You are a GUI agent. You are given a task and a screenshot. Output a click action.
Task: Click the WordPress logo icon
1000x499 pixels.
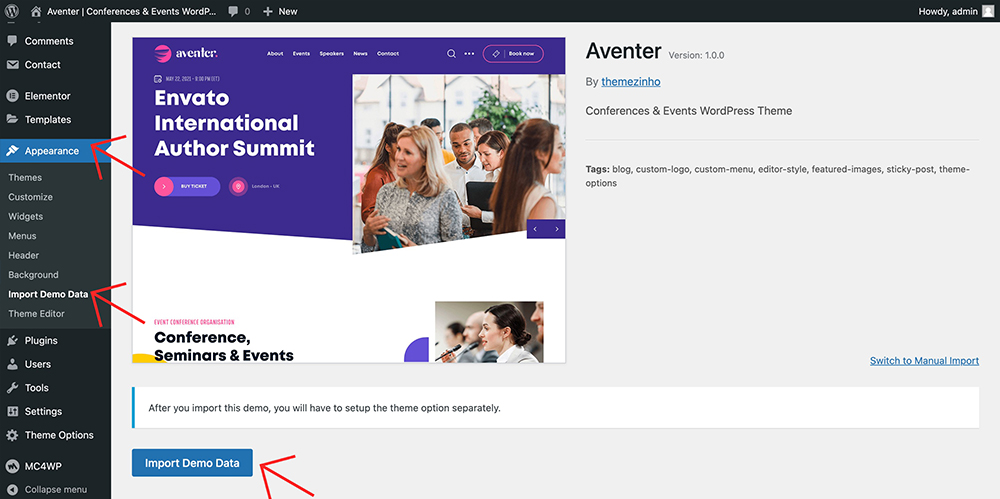[x=12, y=11]
